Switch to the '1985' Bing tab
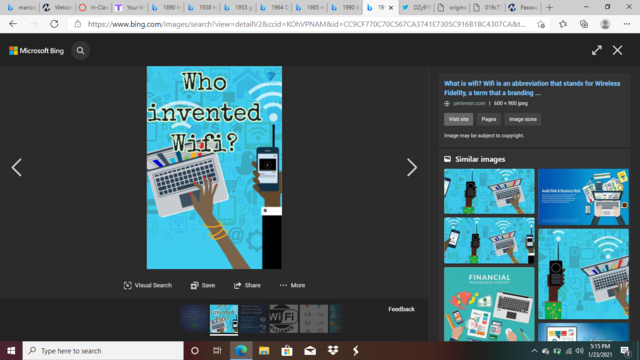The image size is (640, 360). click(309, 7)
